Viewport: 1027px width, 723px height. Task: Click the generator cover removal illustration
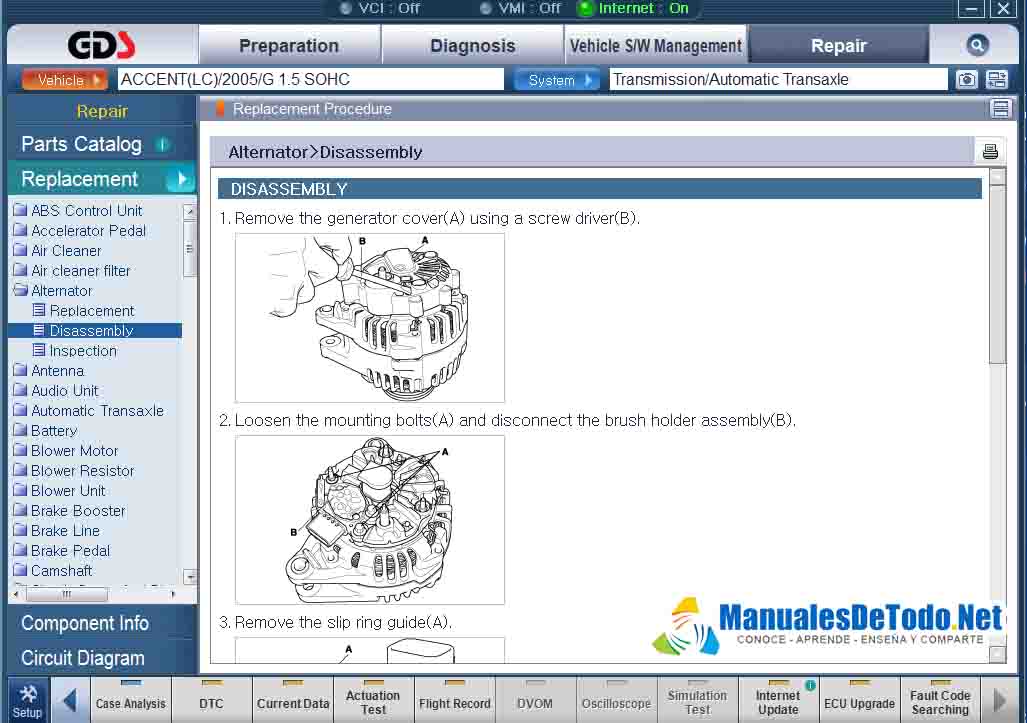pyautogui.click(x=370, y=318)
